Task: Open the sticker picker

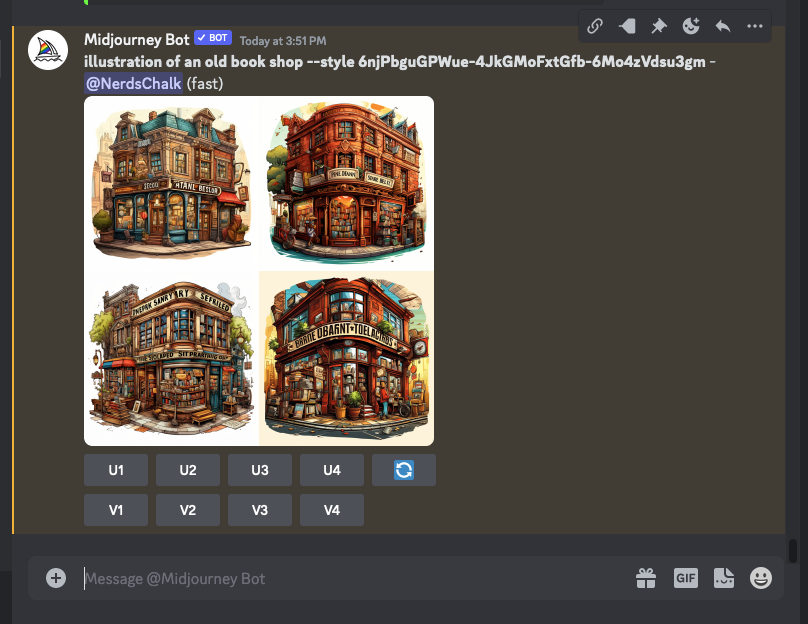Action: [x=723, y=578]
